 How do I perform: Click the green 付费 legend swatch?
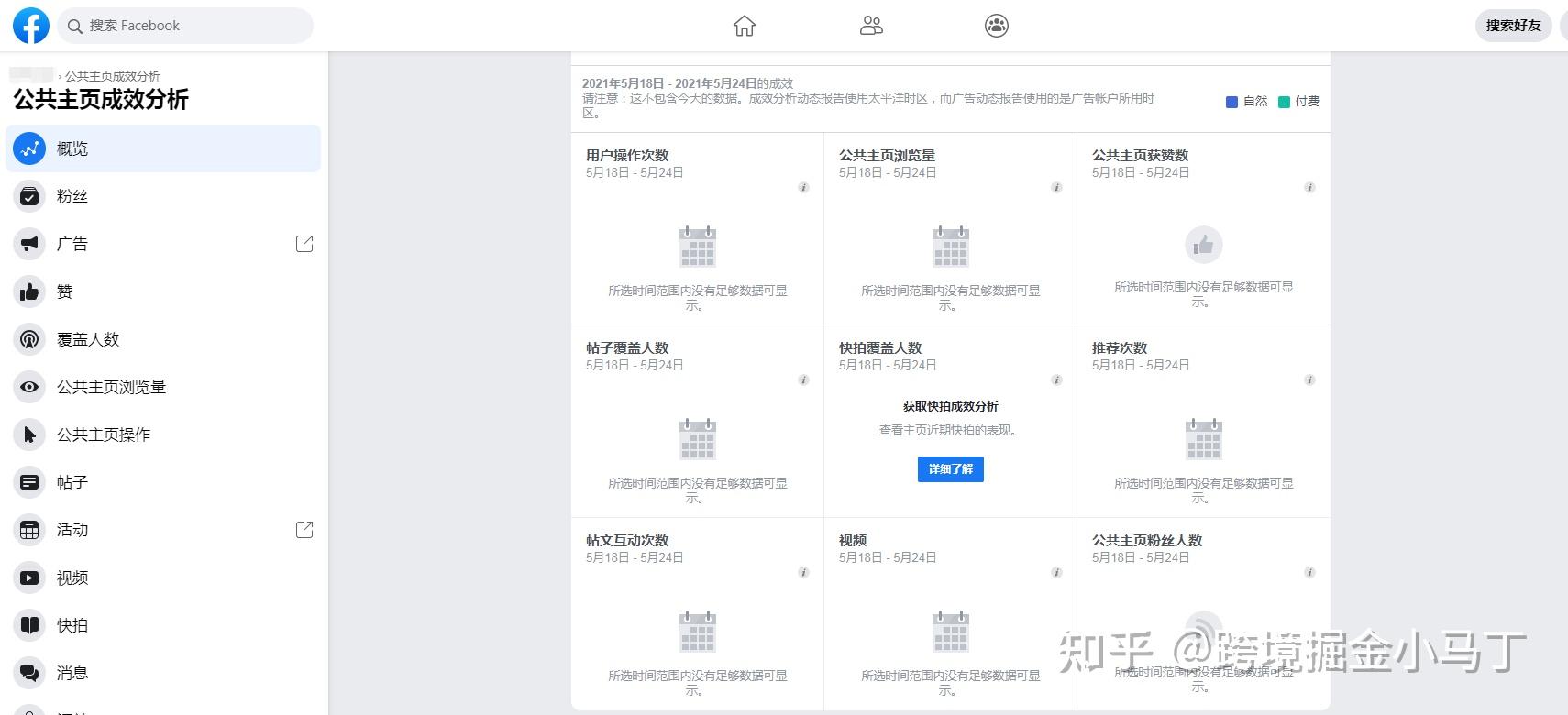point(1284,102)
